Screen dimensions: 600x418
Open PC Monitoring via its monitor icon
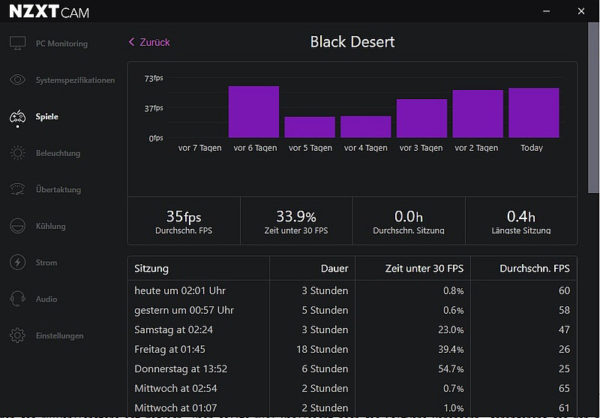click(x=18, y=43)
